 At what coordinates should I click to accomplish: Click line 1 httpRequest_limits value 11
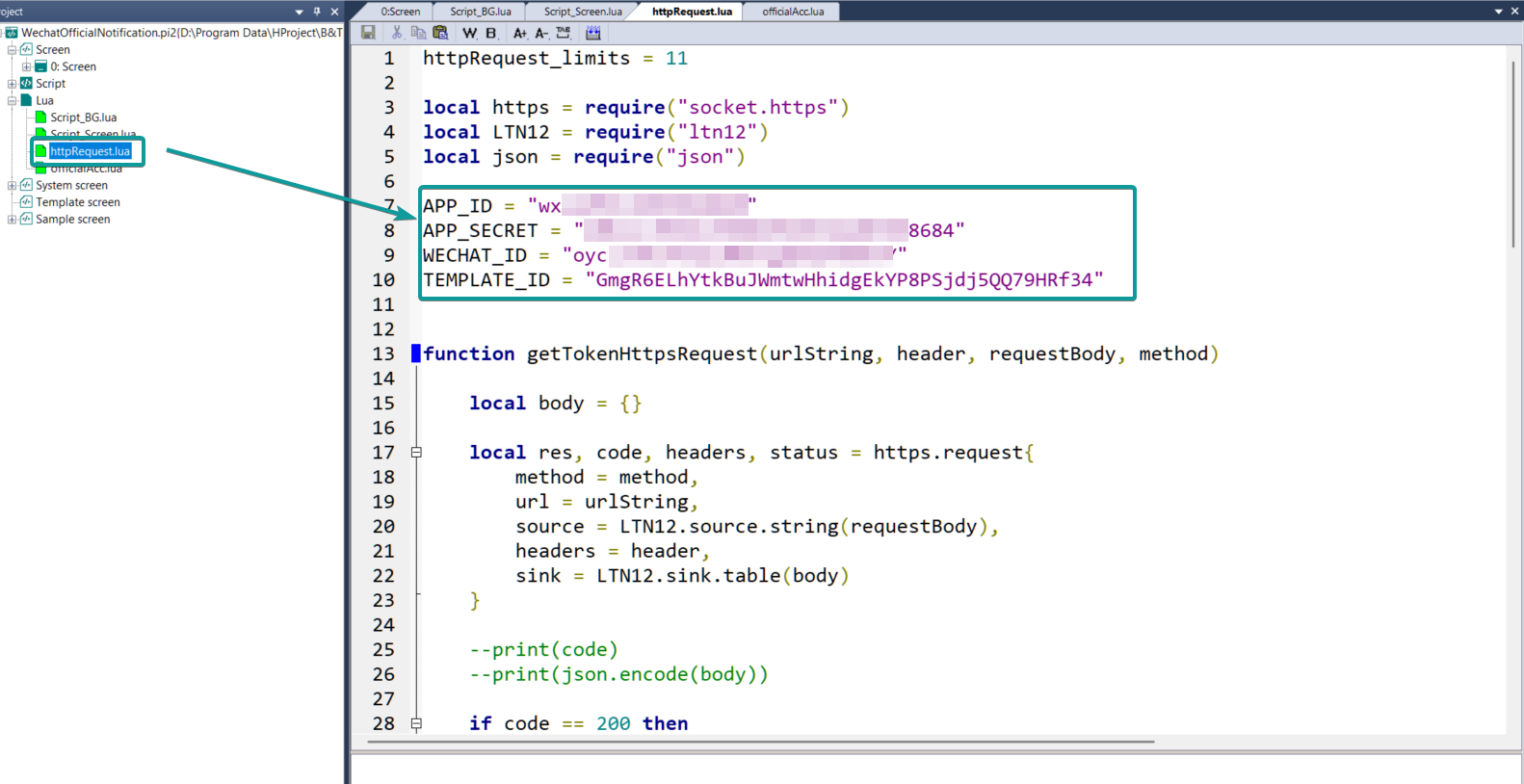pyautogui.click(x=676, y=59)
